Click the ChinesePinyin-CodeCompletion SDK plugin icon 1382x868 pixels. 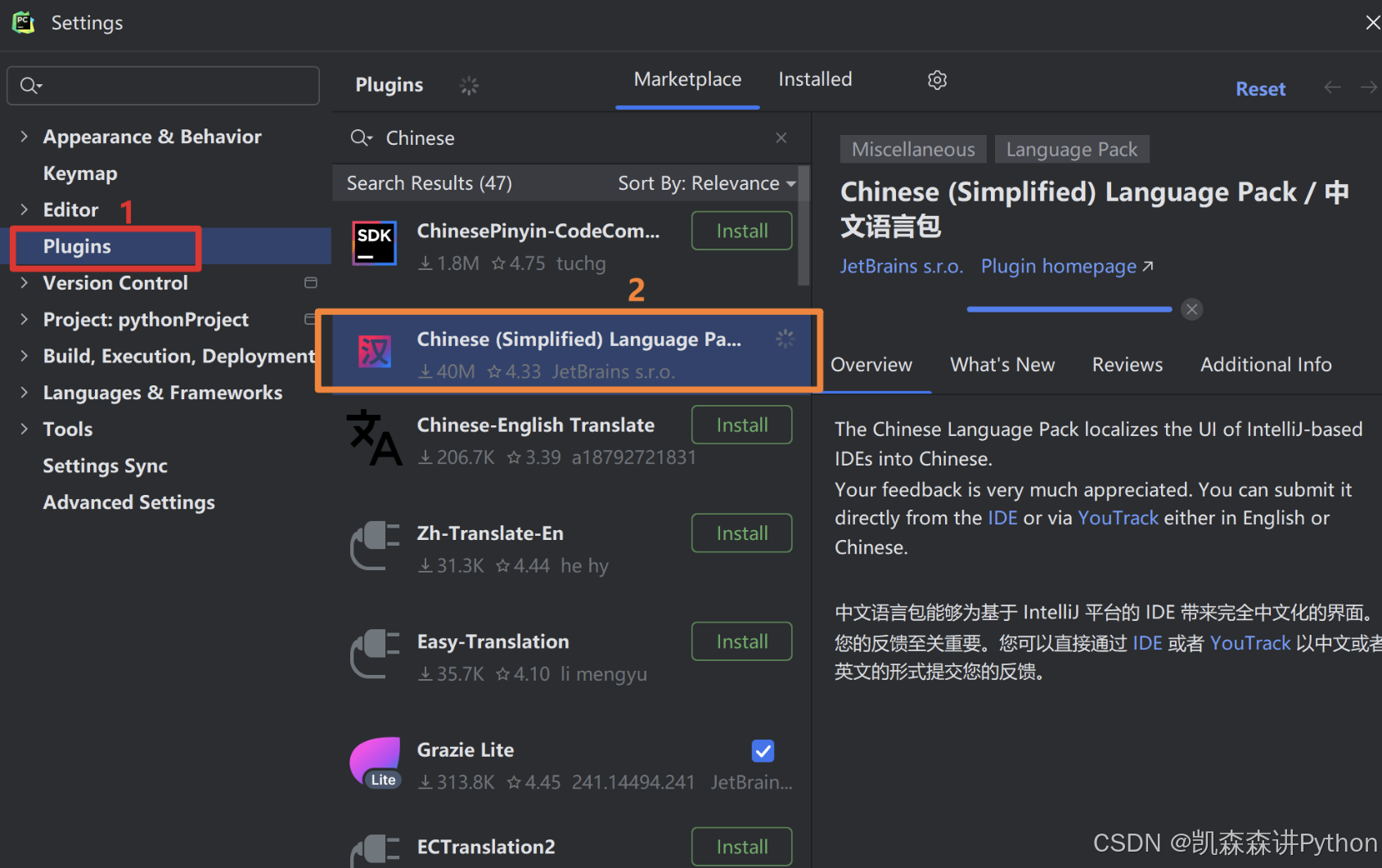pyautogui.click(x=375, y=243)
